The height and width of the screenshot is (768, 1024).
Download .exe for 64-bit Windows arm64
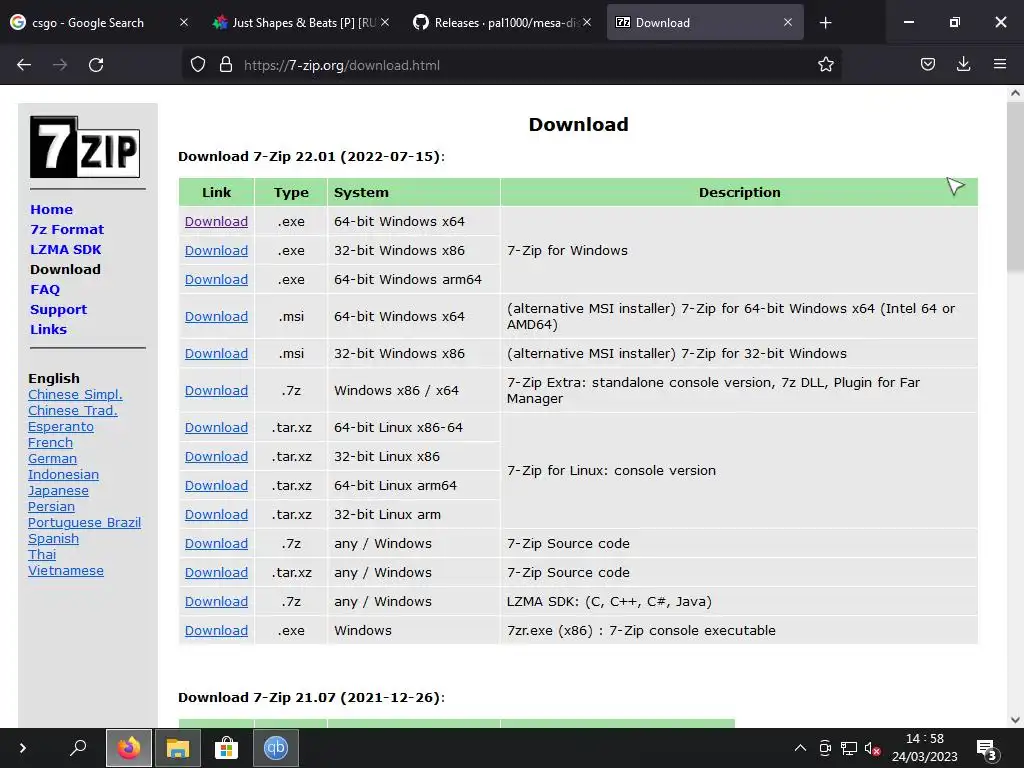point(216,280)
